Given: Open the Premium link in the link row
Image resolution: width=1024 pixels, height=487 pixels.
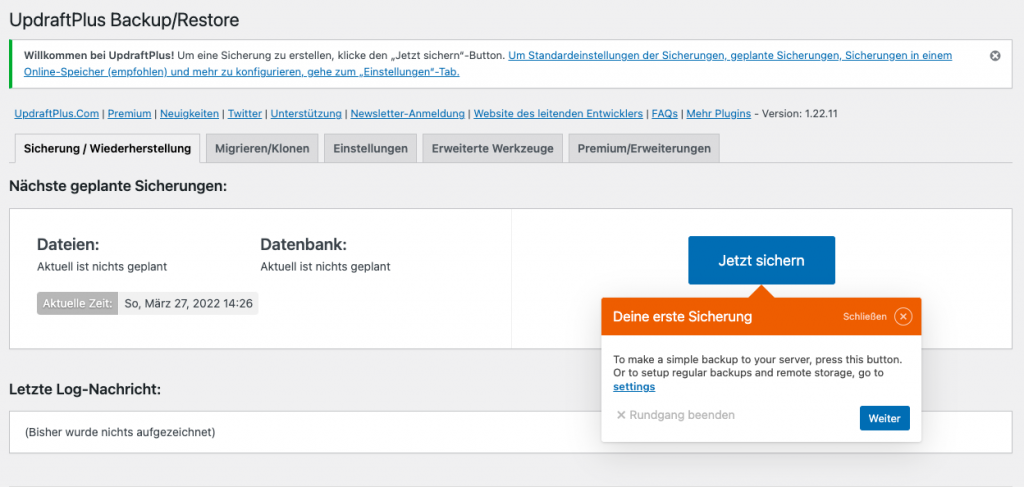Looking at the screenshot, I should (x=129, y=114).
